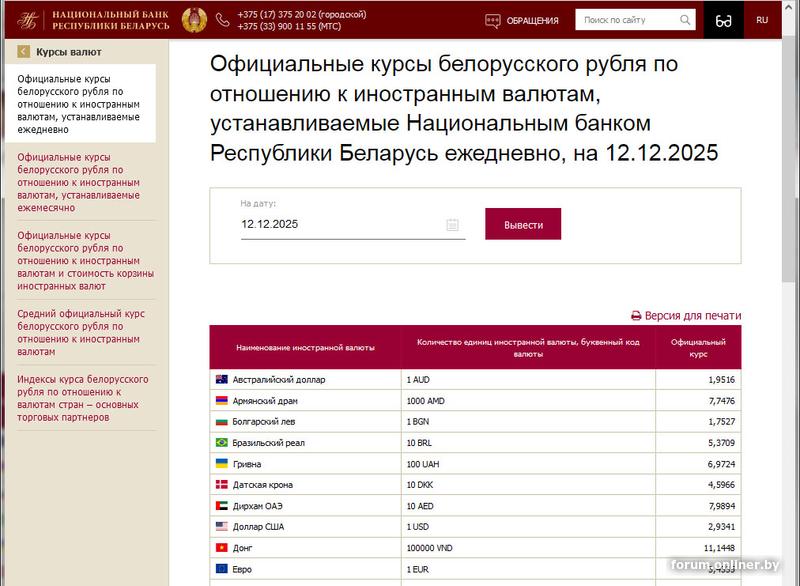The width and height of the screenshot is (800, 586).
Task: Click the 11,1448 rate value
Action: [x=719, y=548]
